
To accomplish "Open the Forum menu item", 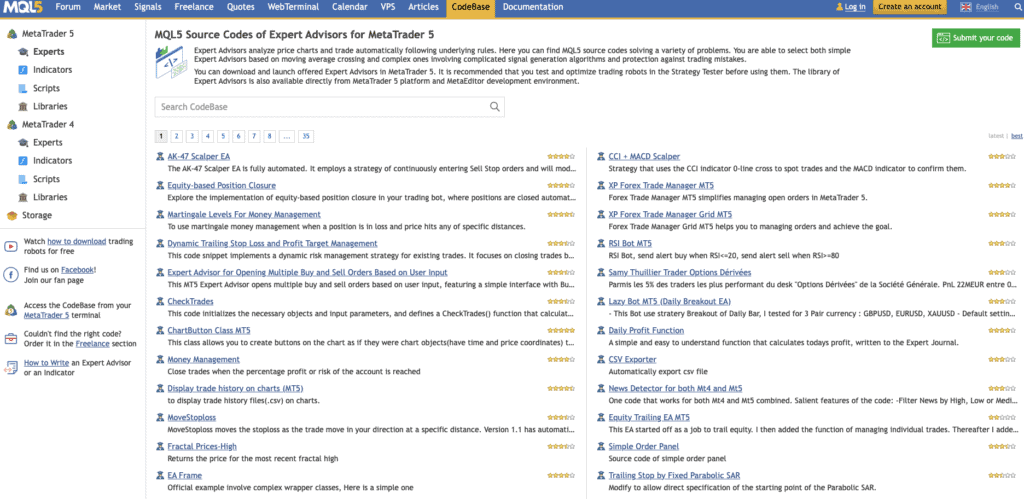I will click(68, 7).
